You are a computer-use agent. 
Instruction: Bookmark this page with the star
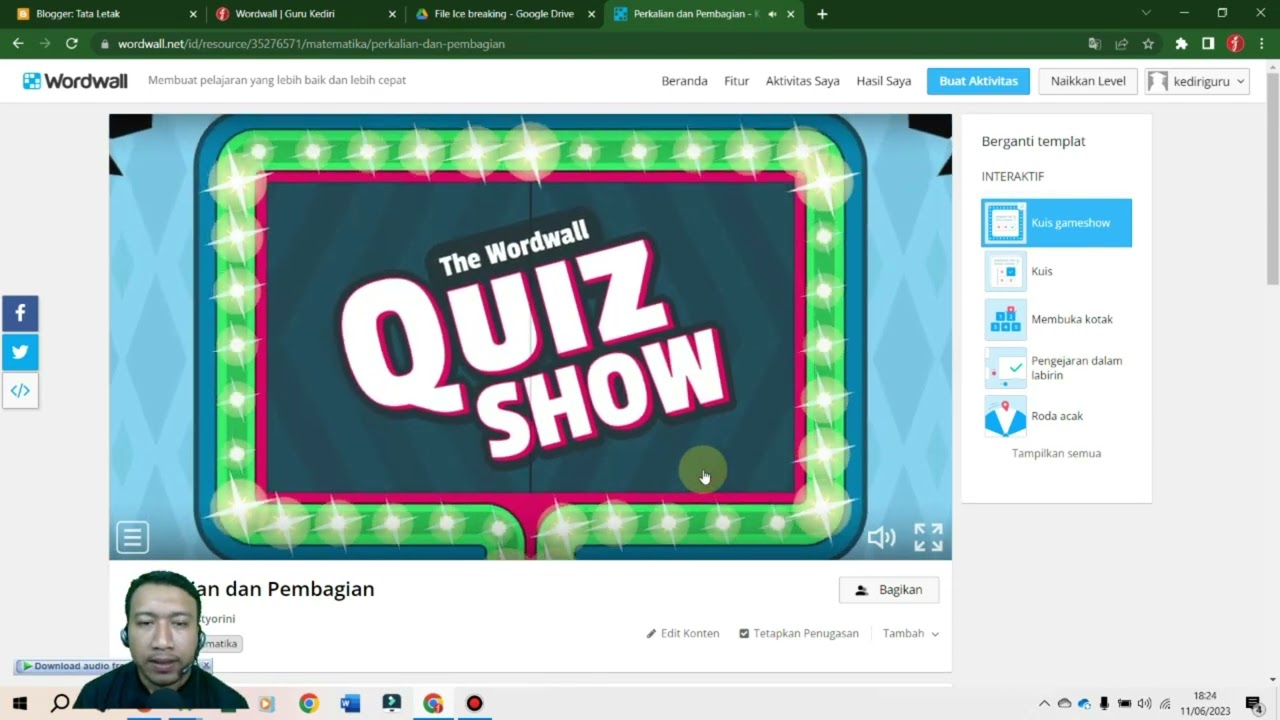point(1148,44)
